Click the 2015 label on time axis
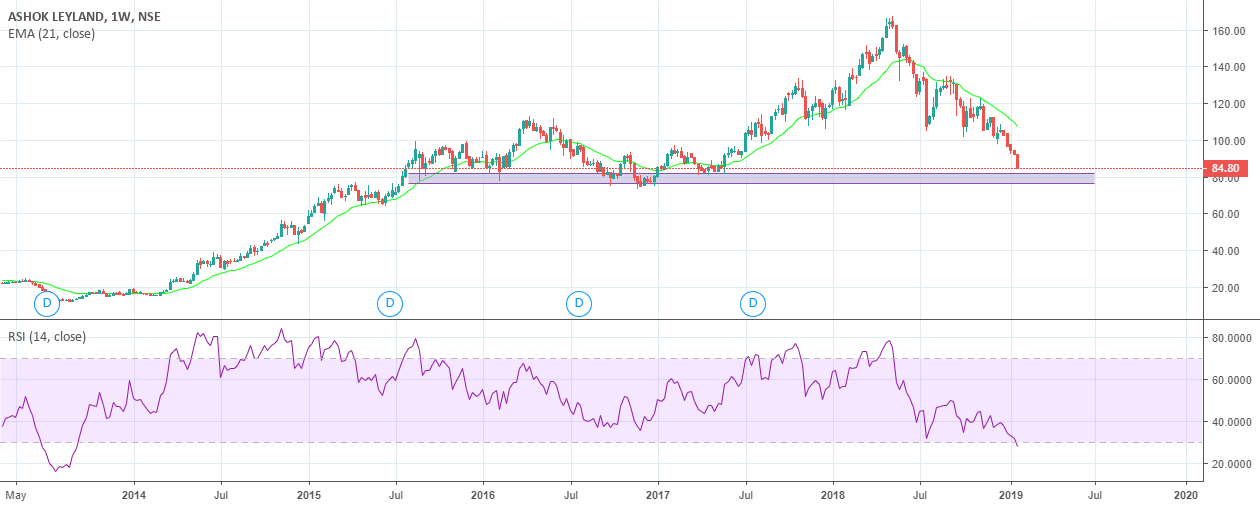 click(x=309, y=493)
